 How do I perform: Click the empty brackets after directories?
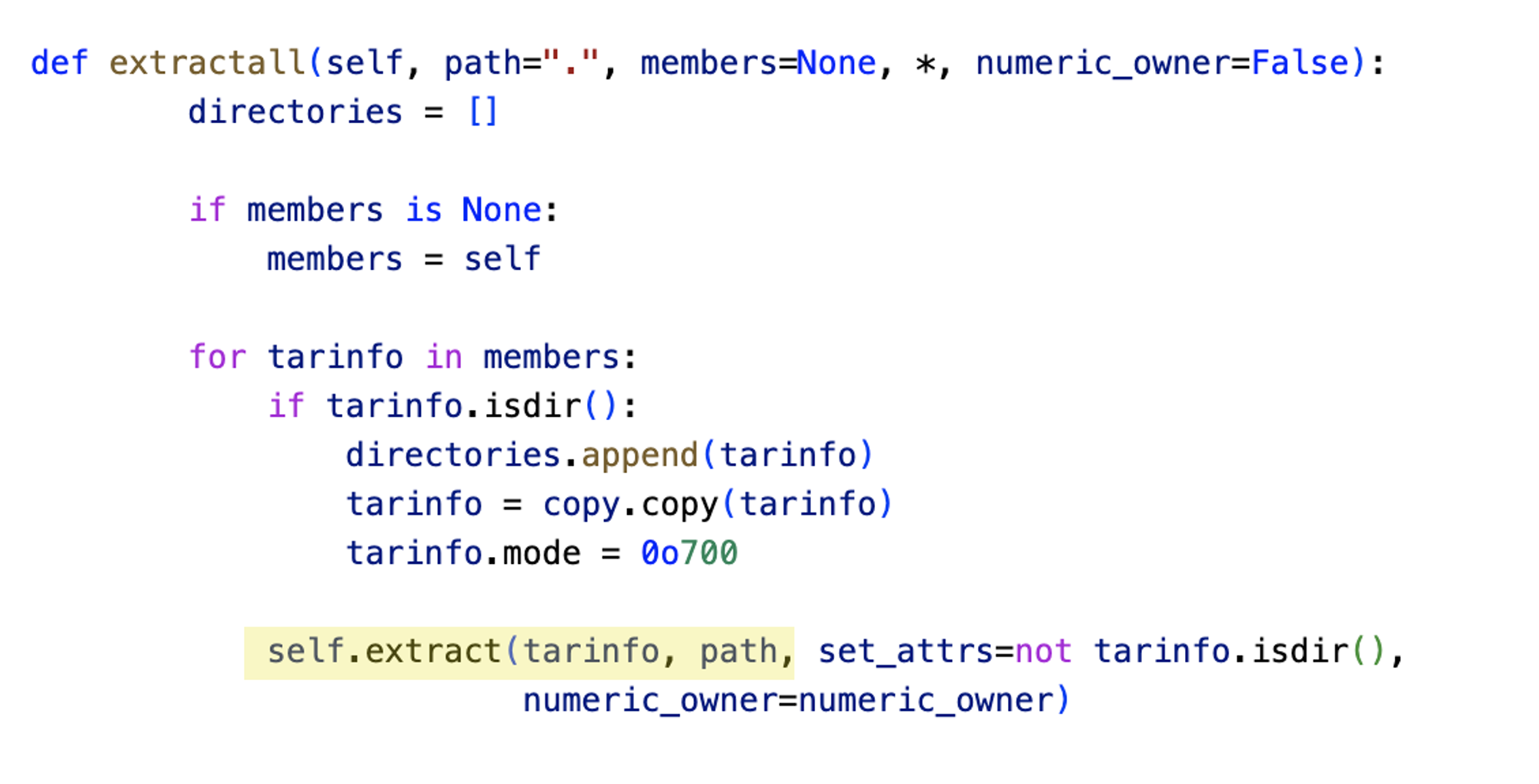483,112
